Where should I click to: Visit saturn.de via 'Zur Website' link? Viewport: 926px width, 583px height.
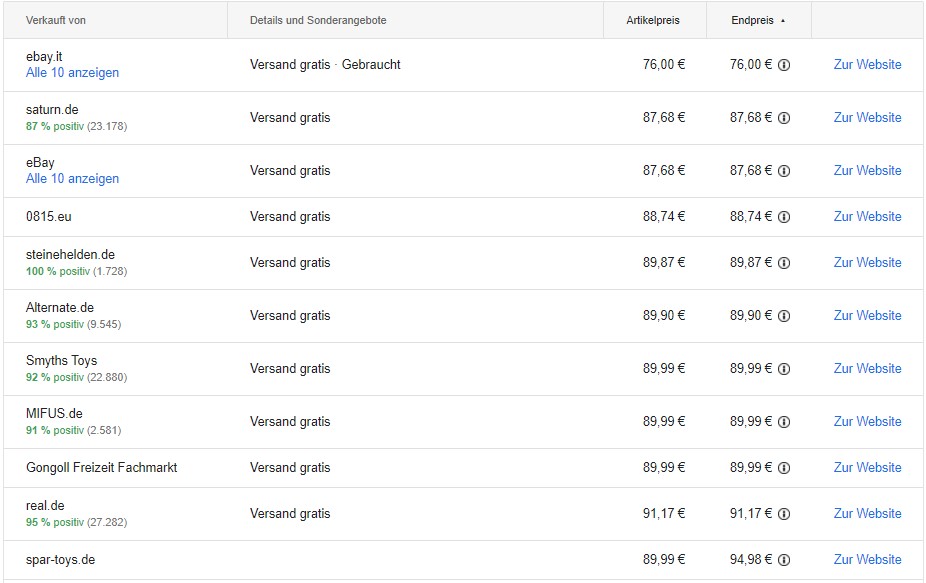pyautogui.click(x=867, y=118)
